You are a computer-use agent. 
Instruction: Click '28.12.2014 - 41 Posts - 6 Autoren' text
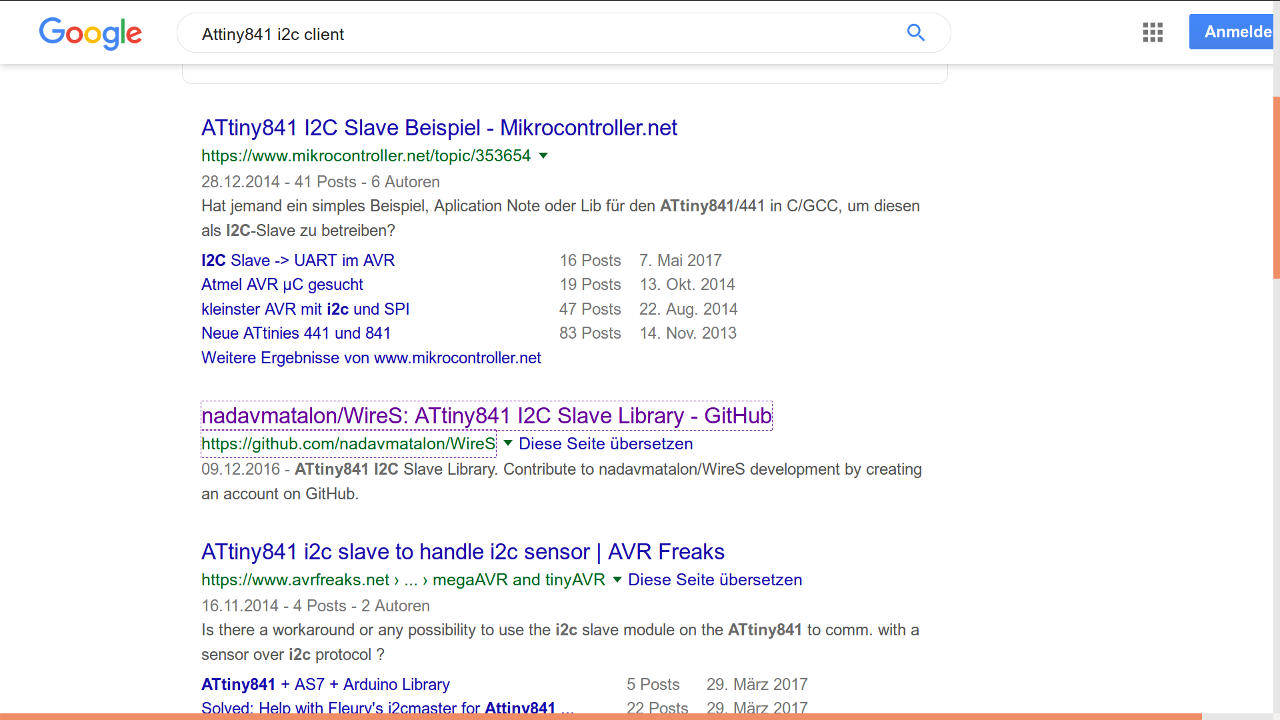[x=321, y=182]
